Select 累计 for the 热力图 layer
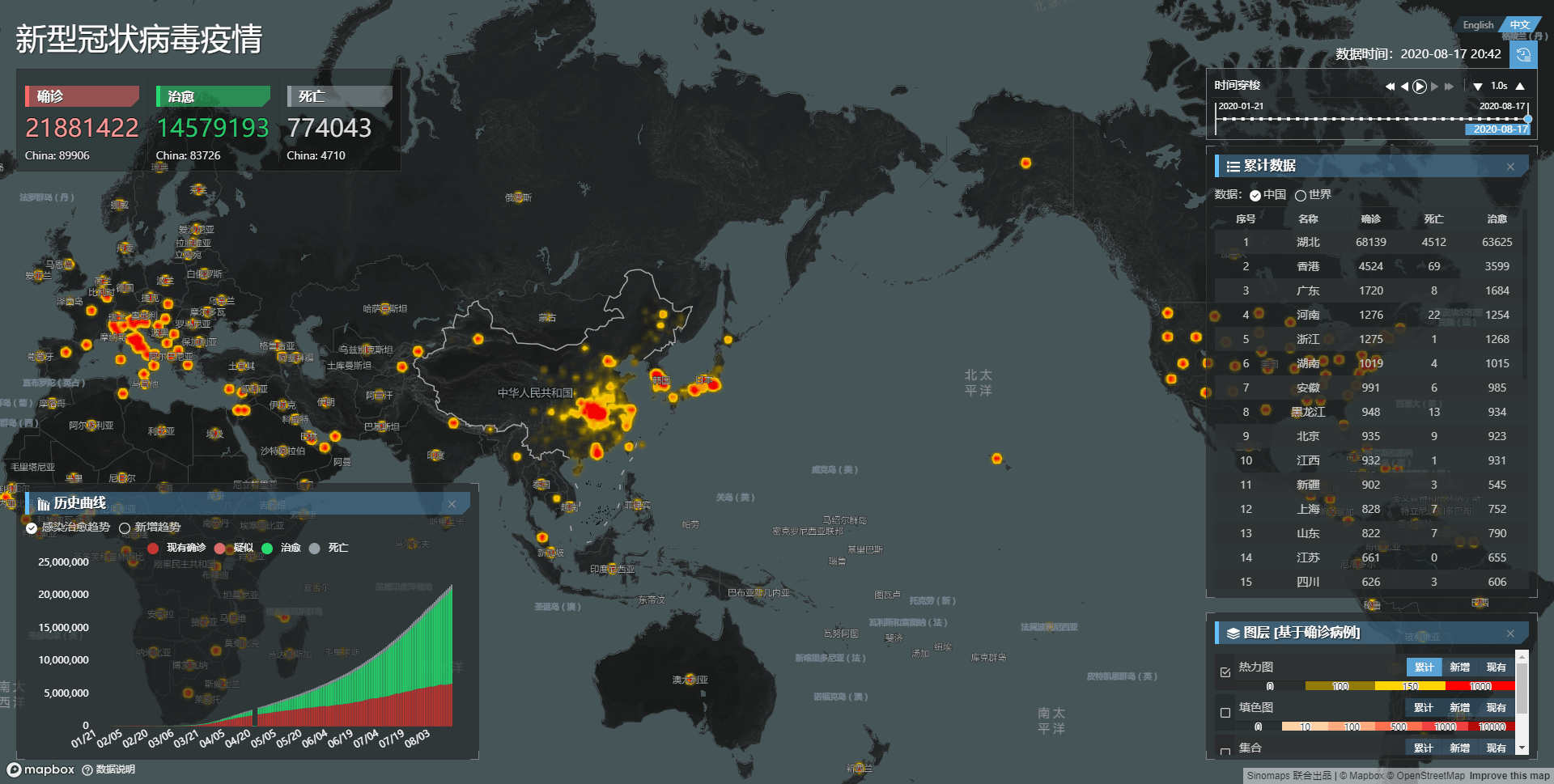The width and height of the screenshot is (1554, 784). (x=1424, y=667)
